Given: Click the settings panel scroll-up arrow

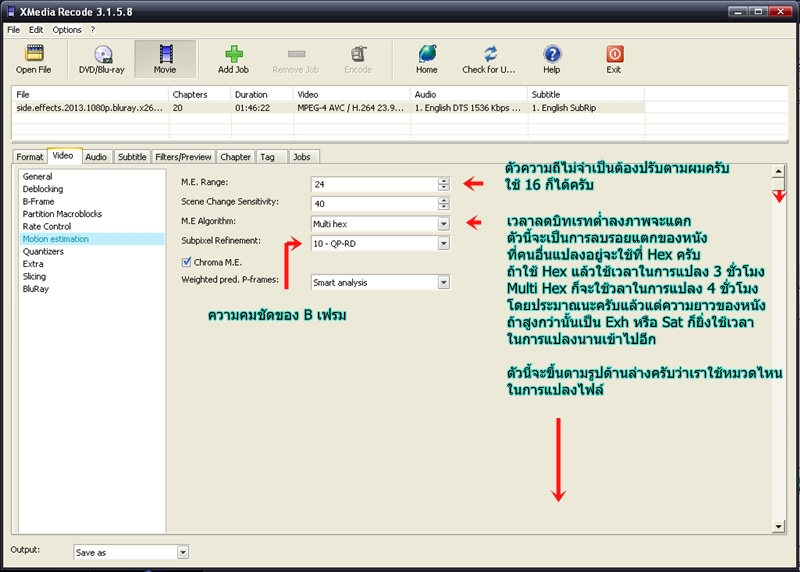Looking at the screenshot, I should (x=779, y=171).
